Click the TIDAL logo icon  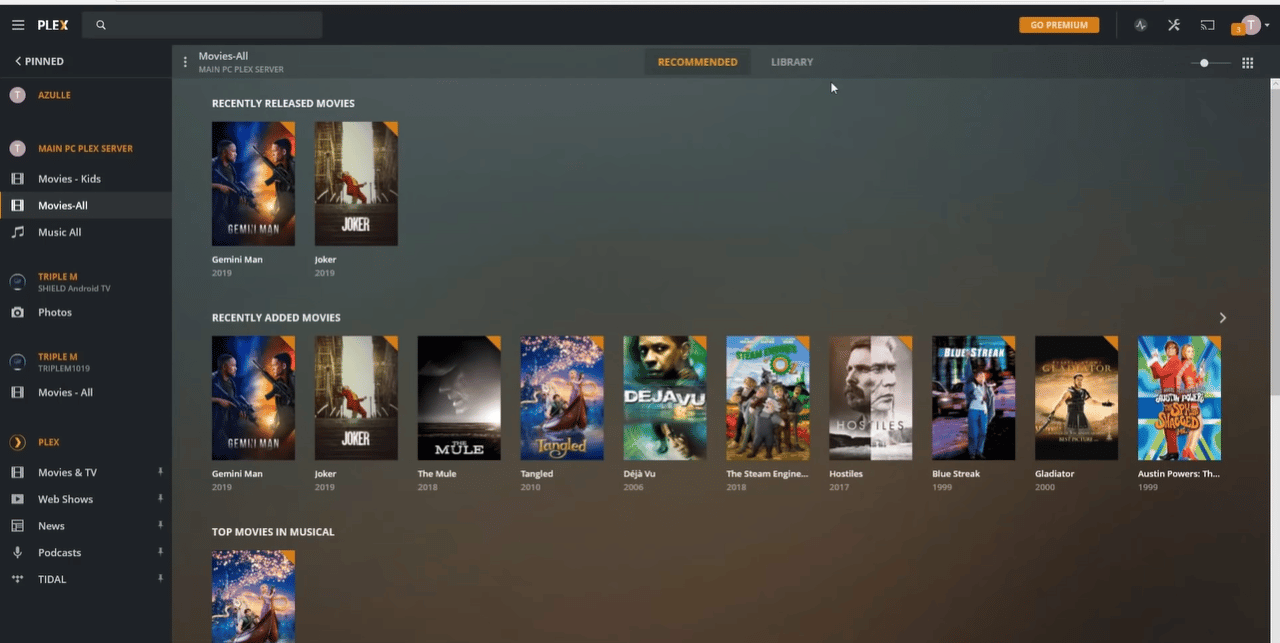pyautogui.click(x=17, y=579)
